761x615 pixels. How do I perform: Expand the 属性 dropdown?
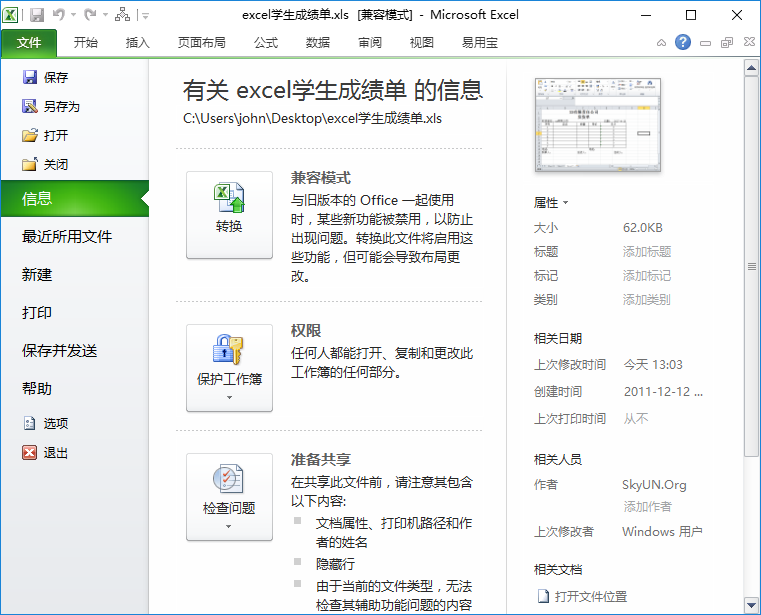click(550, 202)
